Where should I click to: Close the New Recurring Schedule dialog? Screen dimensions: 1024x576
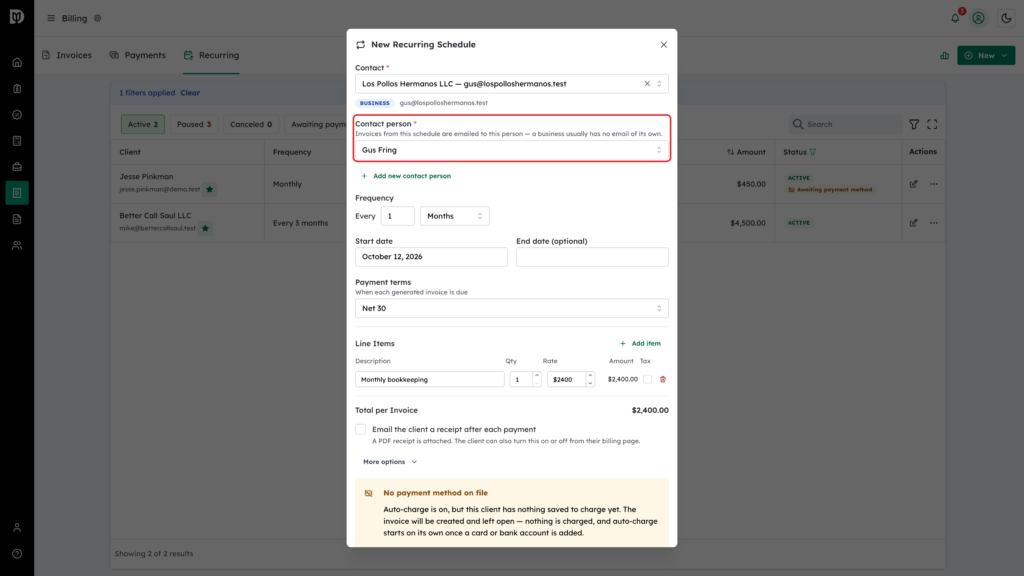coord(664,45)
